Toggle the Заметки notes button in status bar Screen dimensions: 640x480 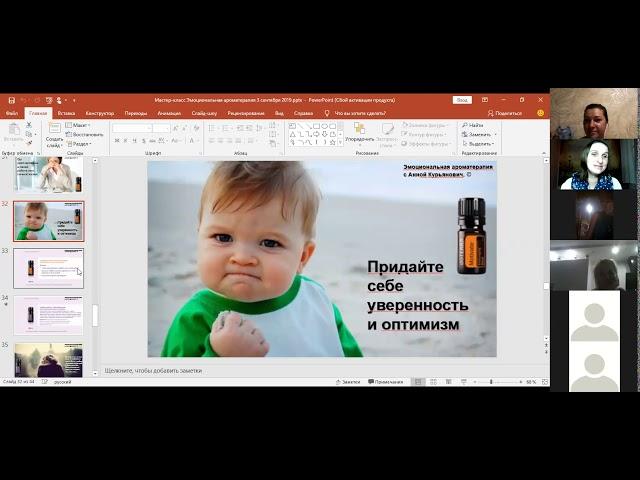click(348, 382)
